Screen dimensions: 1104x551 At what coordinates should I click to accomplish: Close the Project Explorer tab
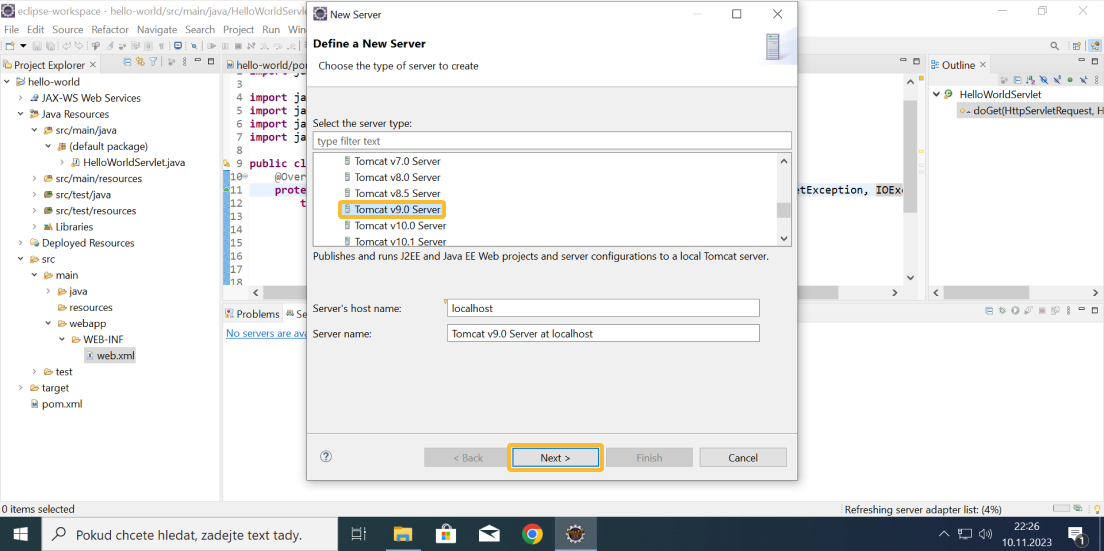point(93,65)
